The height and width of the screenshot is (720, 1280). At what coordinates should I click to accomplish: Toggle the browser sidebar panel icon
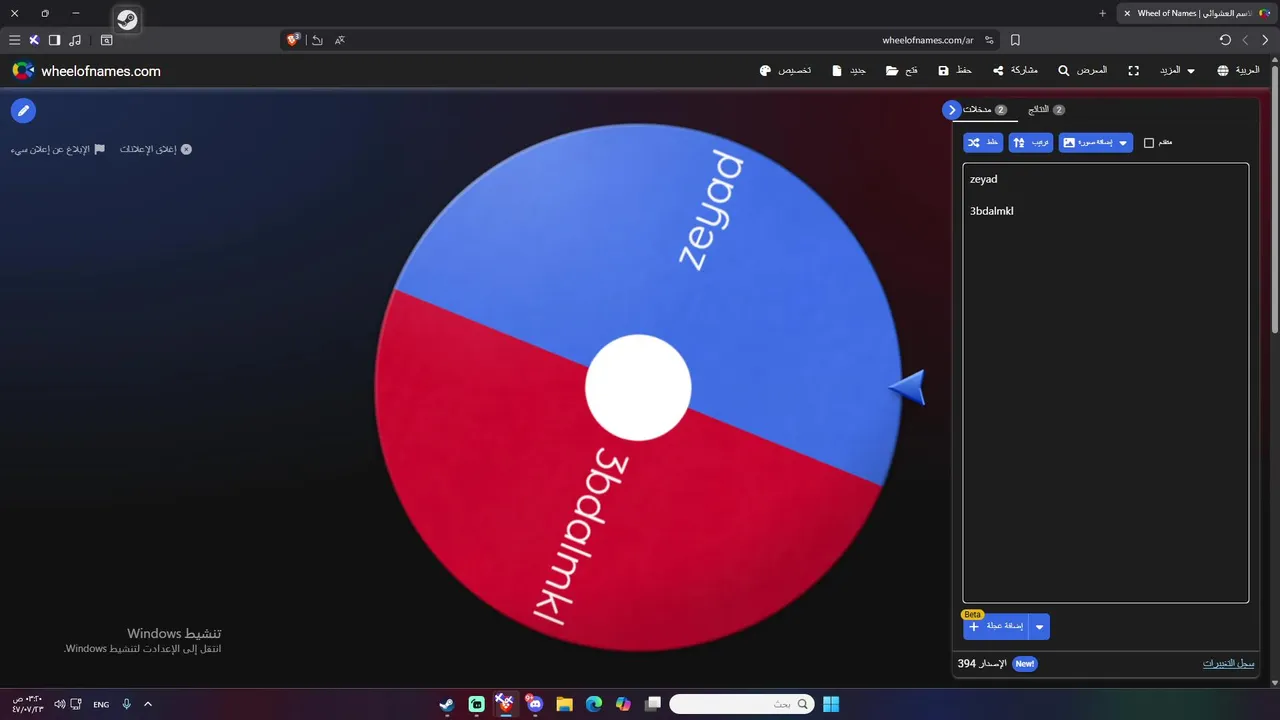[x=54, y=40]
